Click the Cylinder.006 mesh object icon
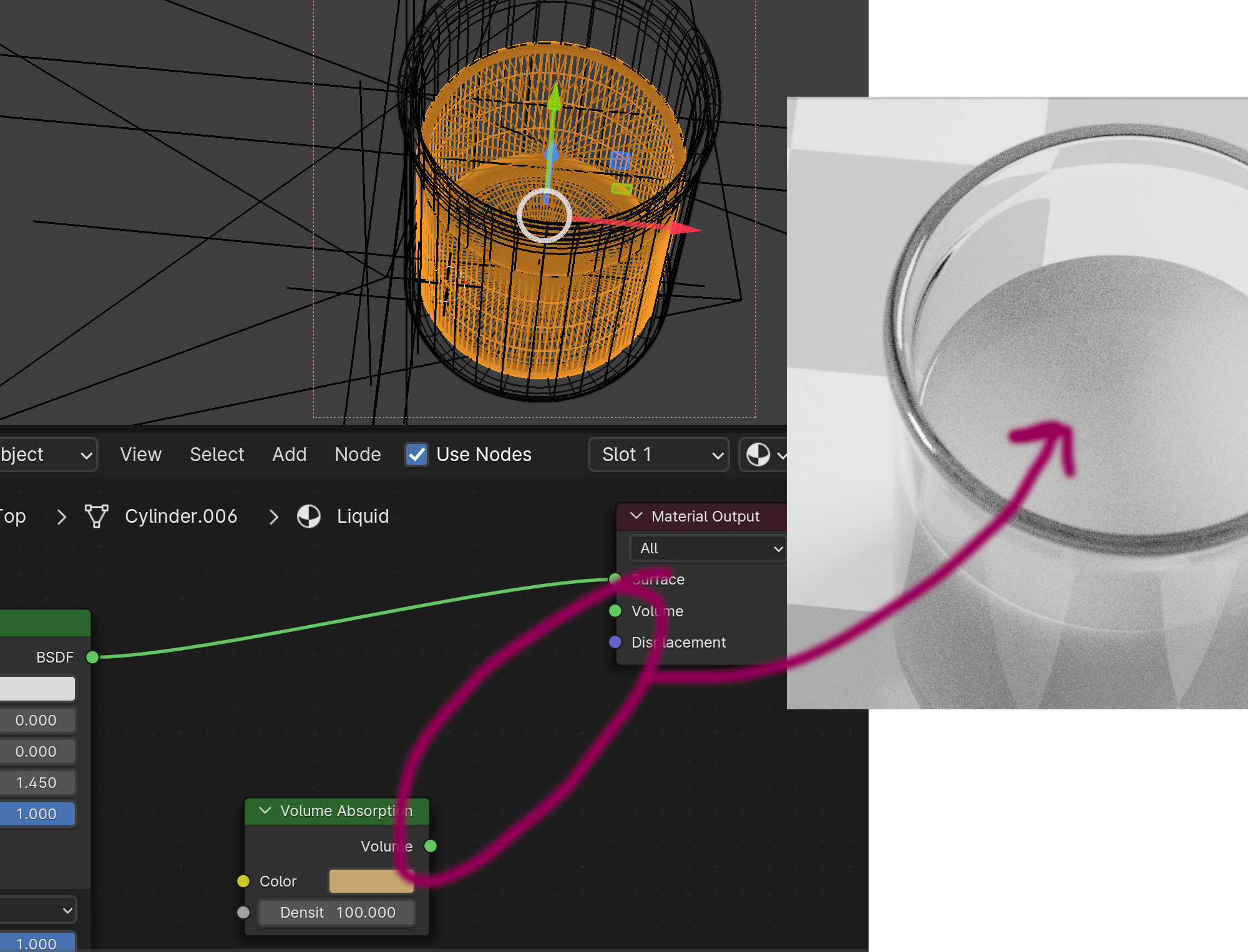The image size is (1248, 952). (x=97, y=517)
